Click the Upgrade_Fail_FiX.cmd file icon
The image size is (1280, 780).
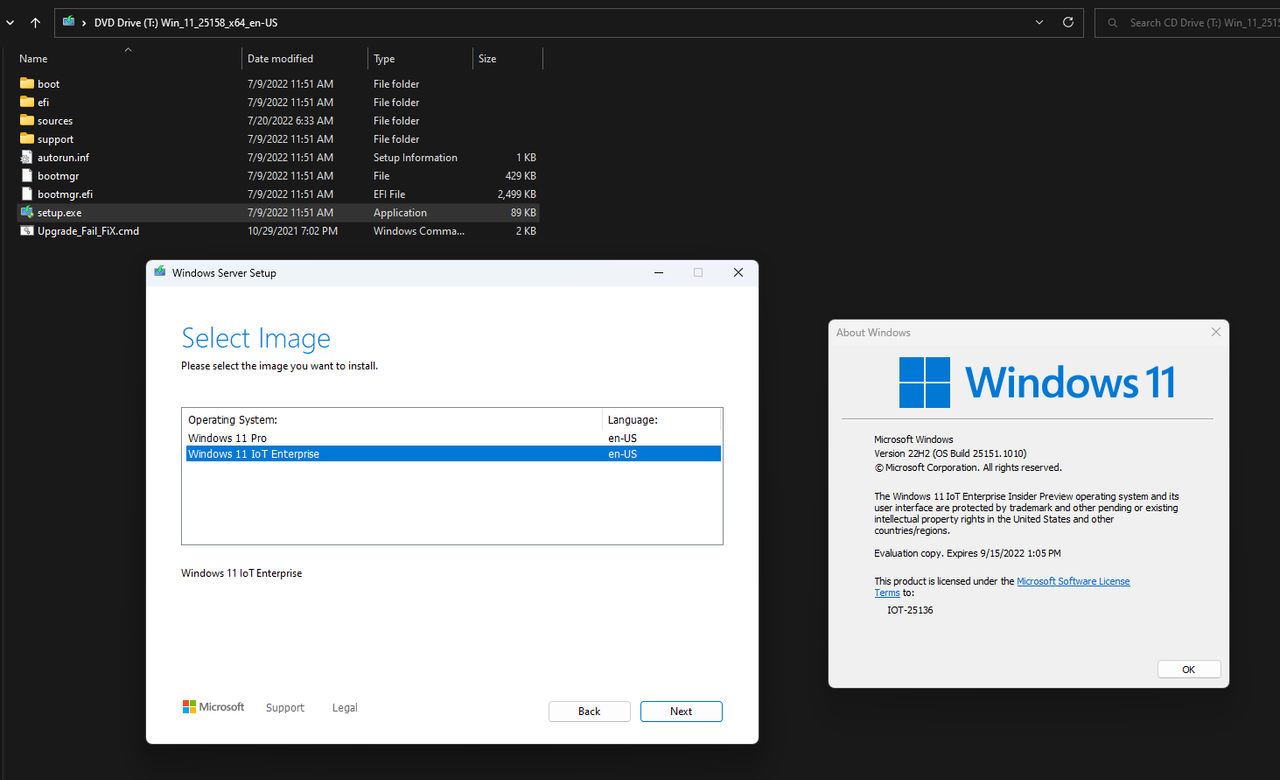(x=27, y=231)
